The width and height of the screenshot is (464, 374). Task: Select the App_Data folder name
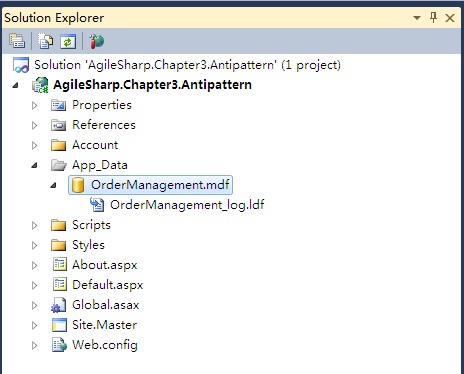coord(100,165)
